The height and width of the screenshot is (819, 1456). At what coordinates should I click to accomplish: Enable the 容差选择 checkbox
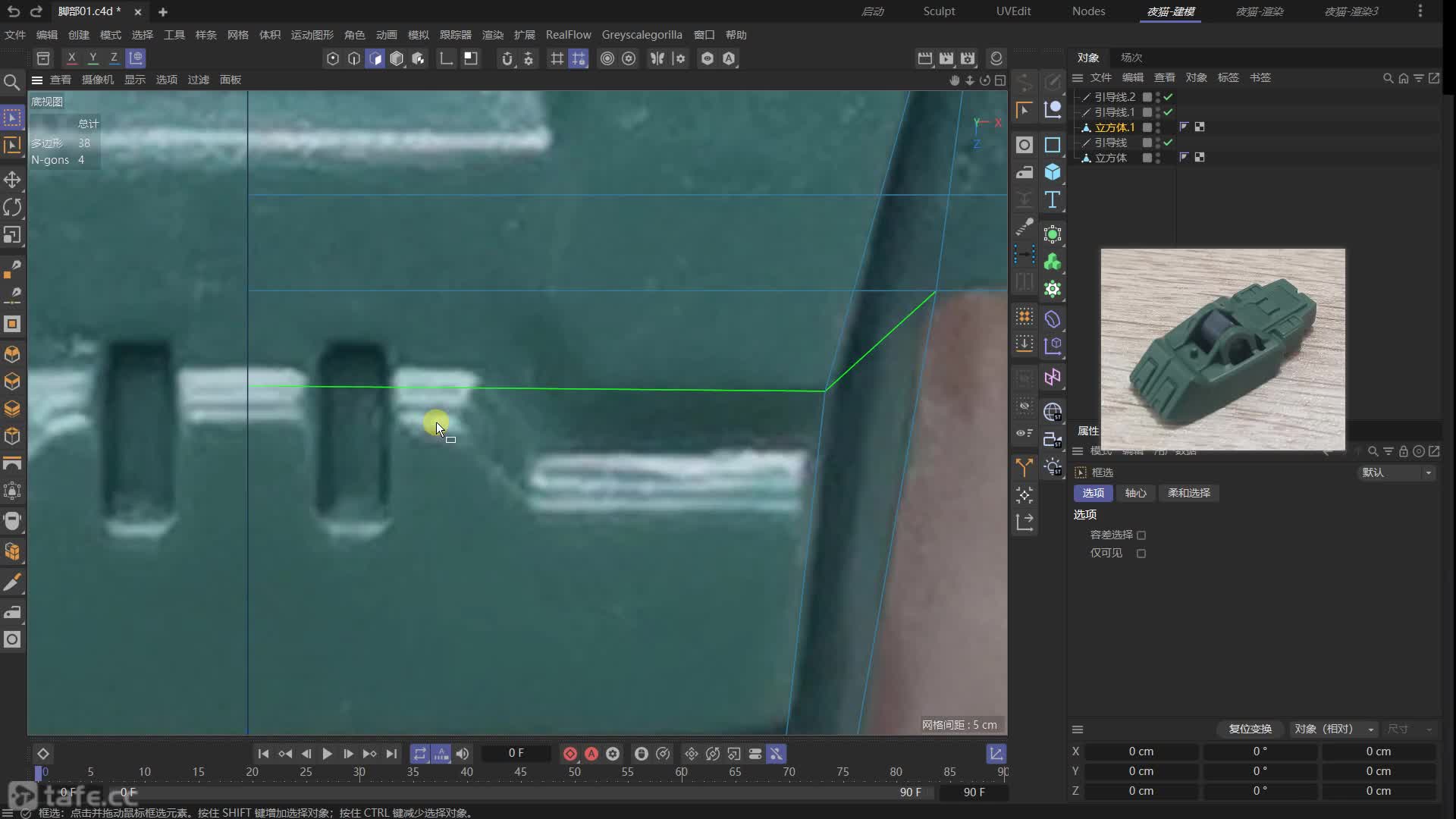1141,535
